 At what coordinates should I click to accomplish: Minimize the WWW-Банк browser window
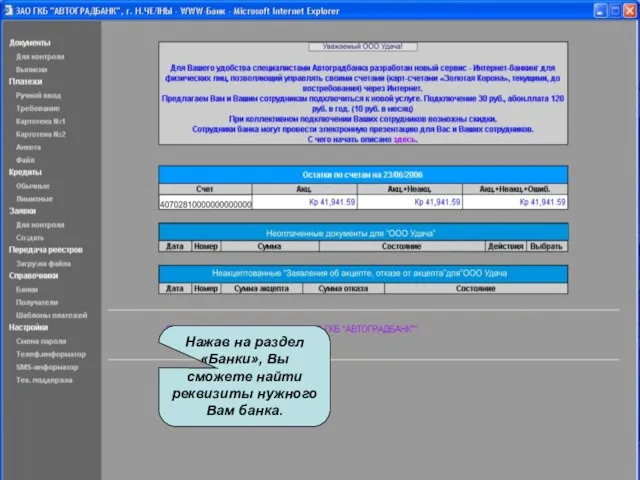tap(600, 11)
